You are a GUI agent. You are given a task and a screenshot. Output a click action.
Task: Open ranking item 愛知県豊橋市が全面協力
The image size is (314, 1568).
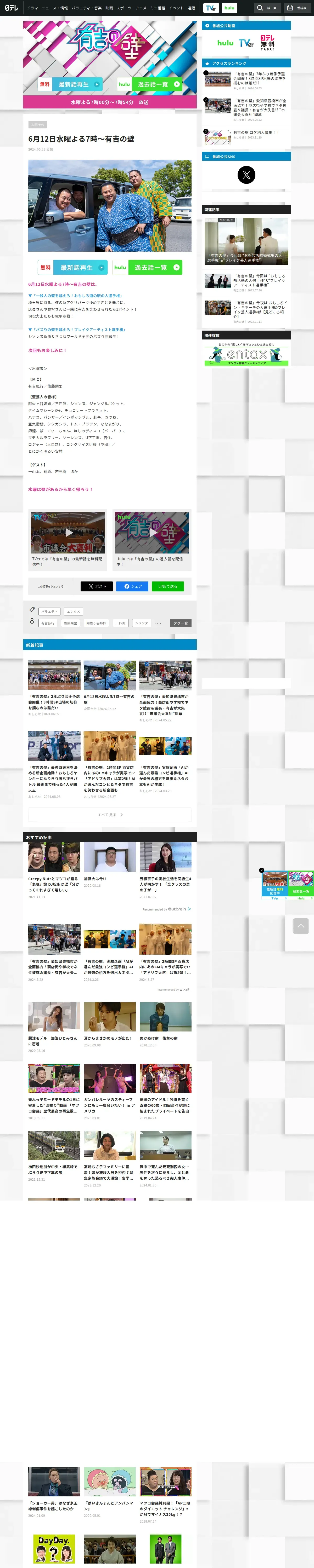(246, 109)
